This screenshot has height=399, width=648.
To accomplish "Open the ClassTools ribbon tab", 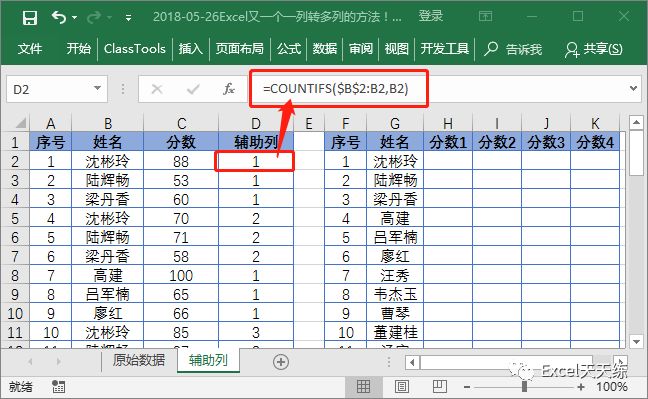I will tap(135, 49).
